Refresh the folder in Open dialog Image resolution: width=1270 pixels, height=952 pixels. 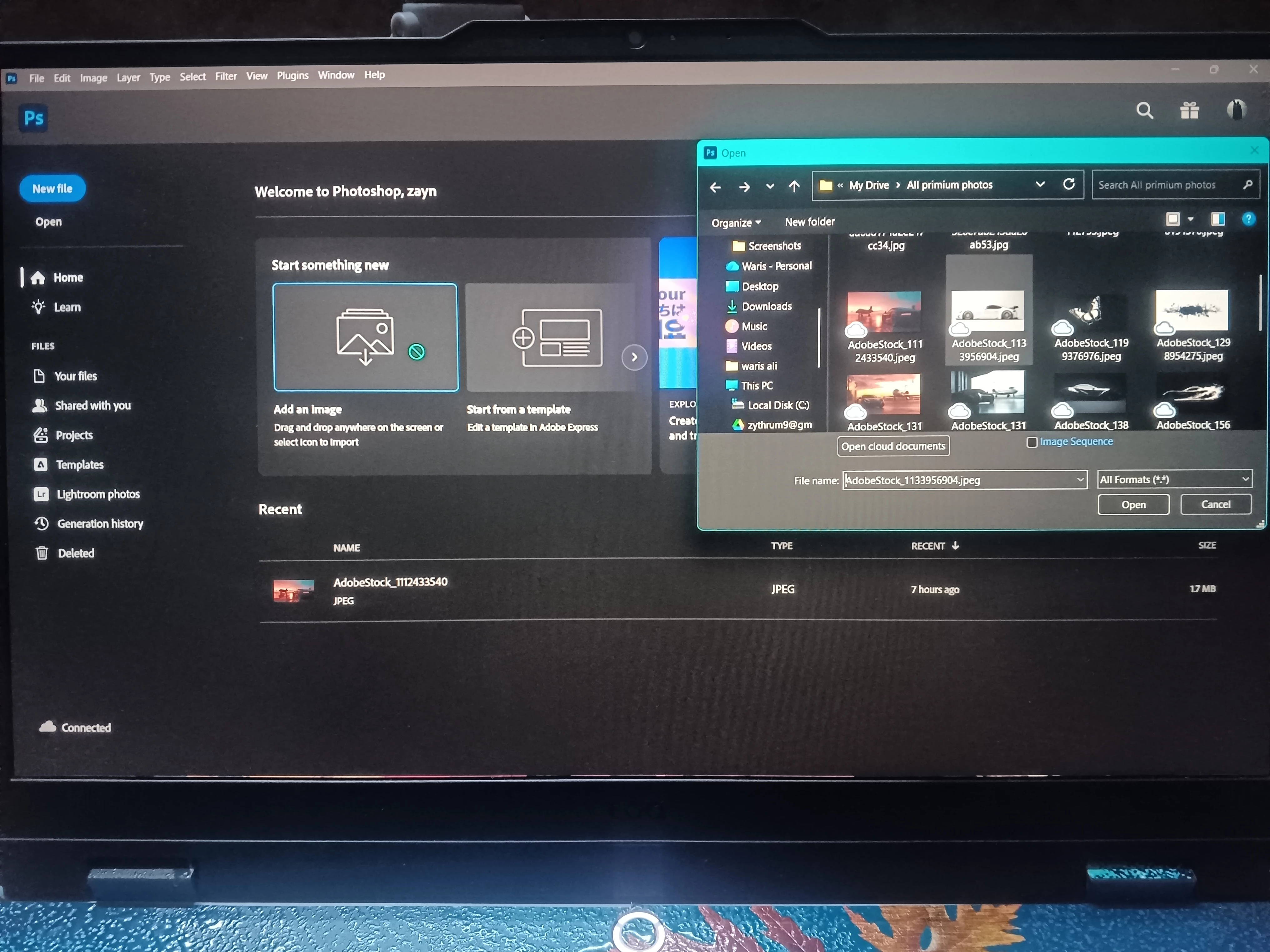click(x=1068, y=184)
